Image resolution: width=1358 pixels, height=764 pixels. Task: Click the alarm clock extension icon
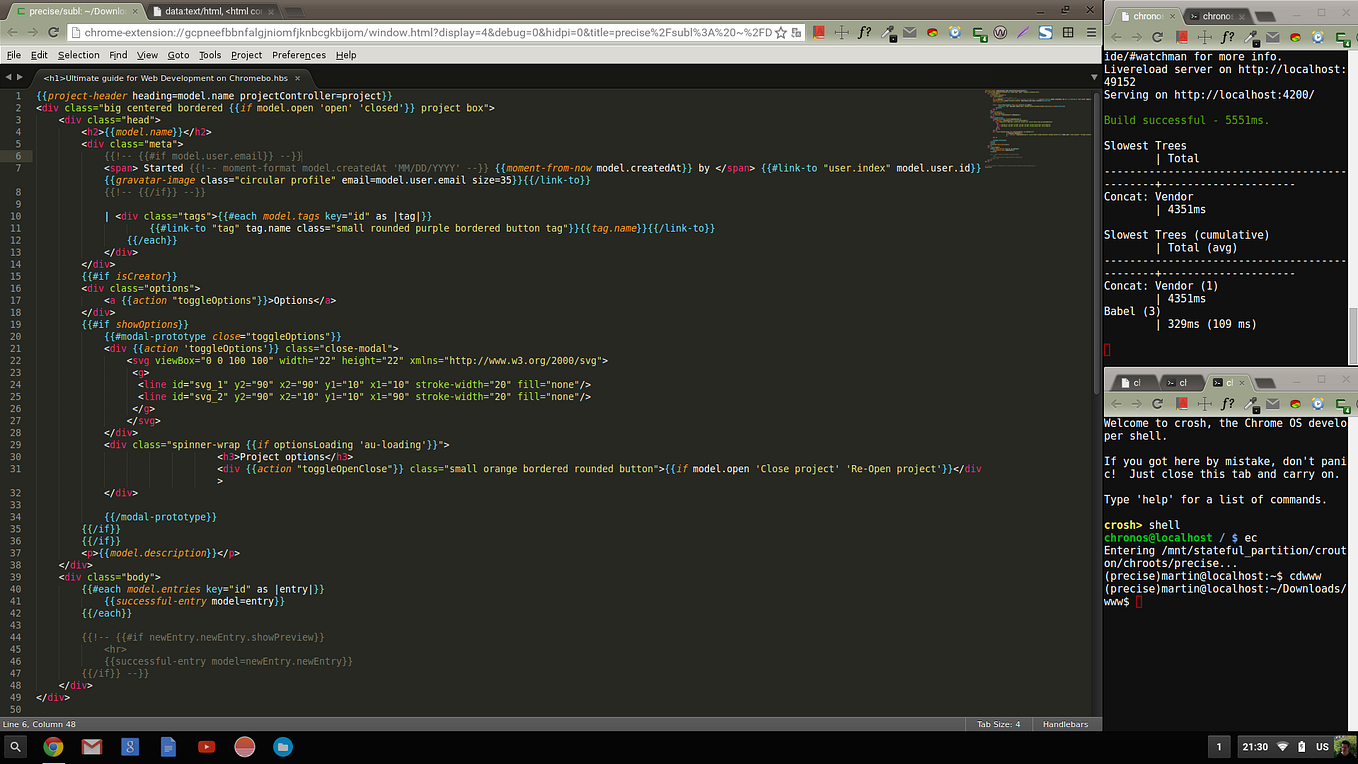click(955, 33)
